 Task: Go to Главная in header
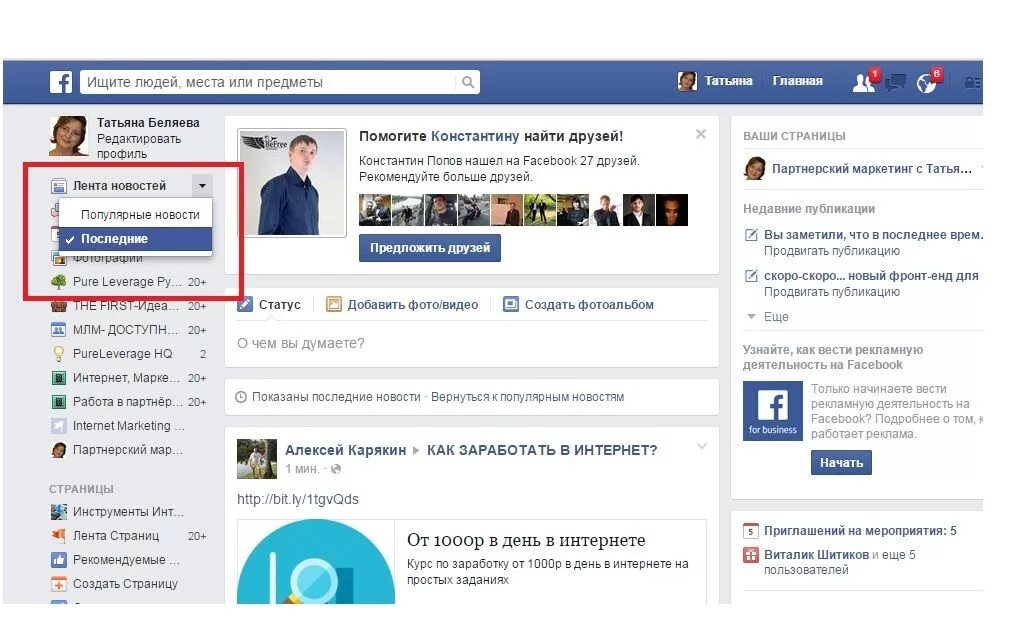[x=797, y=81]
